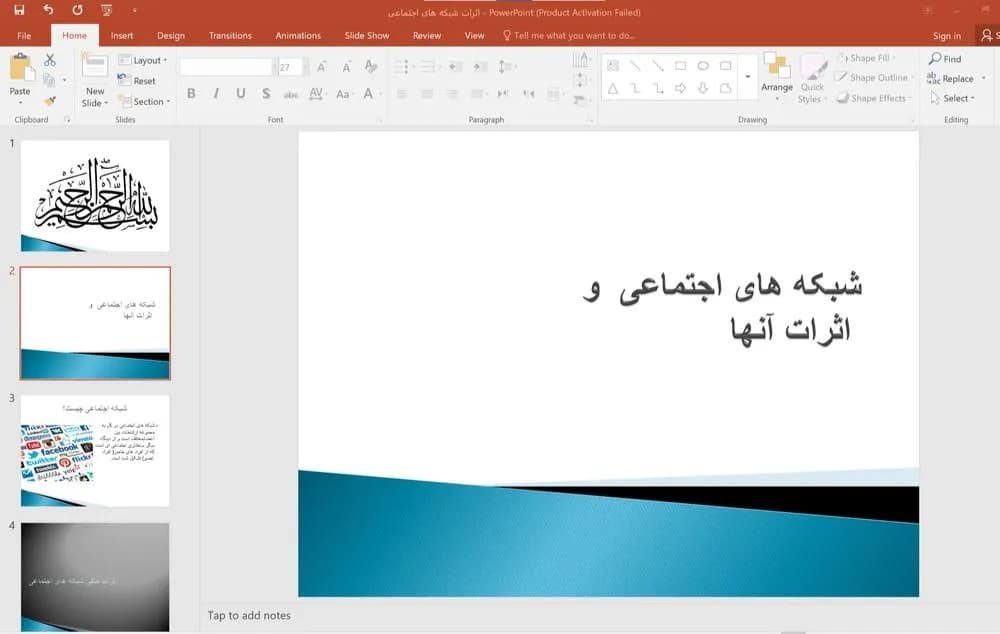Viewport: 1000px width, 634px height.
Task: Click the Sign in link
Action: pyautogui.click(x=946, y=36)
